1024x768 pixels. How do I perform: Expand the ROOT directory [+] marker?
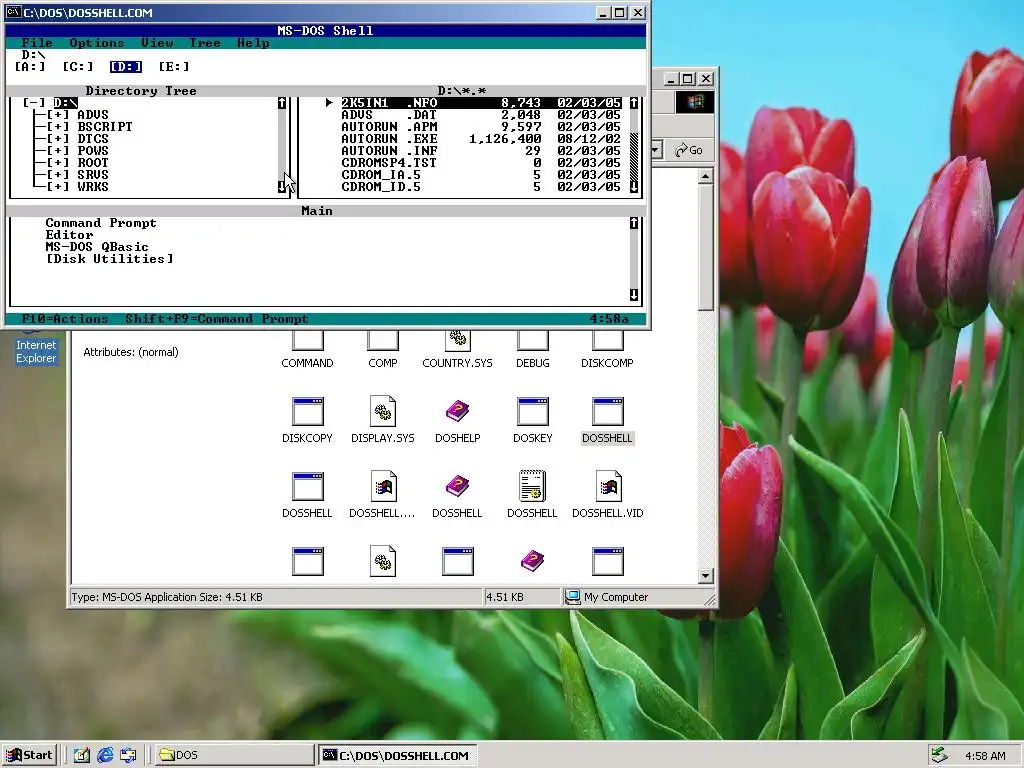[58, 163]
